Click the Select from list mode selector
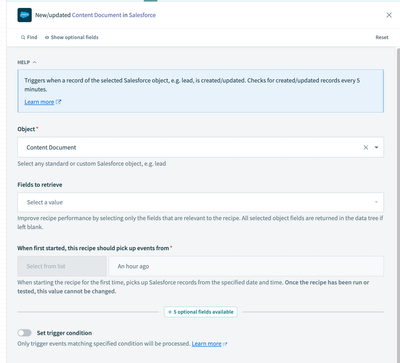This screenshot has height=363, width=400. [62, 266]
